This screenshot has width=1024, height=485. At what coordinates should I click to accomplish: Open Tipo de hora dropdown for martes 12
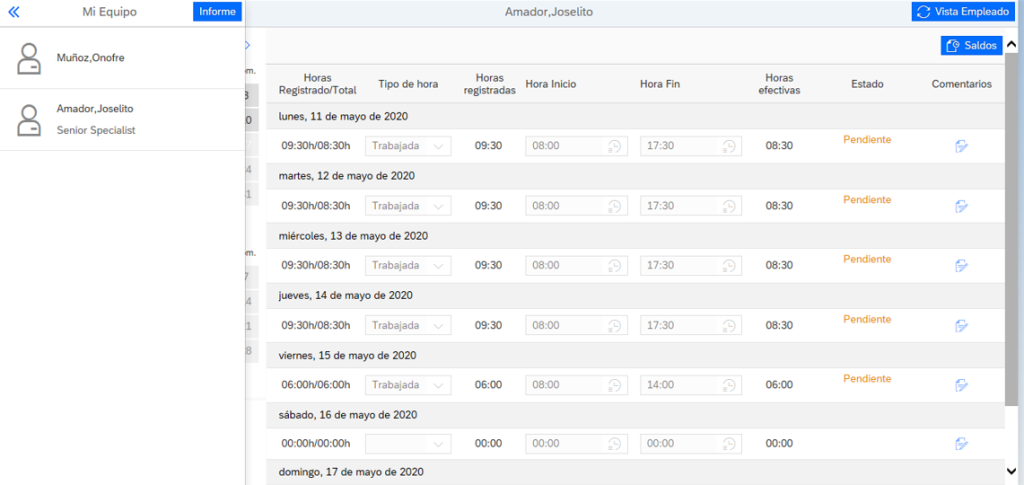pos(408,206)
